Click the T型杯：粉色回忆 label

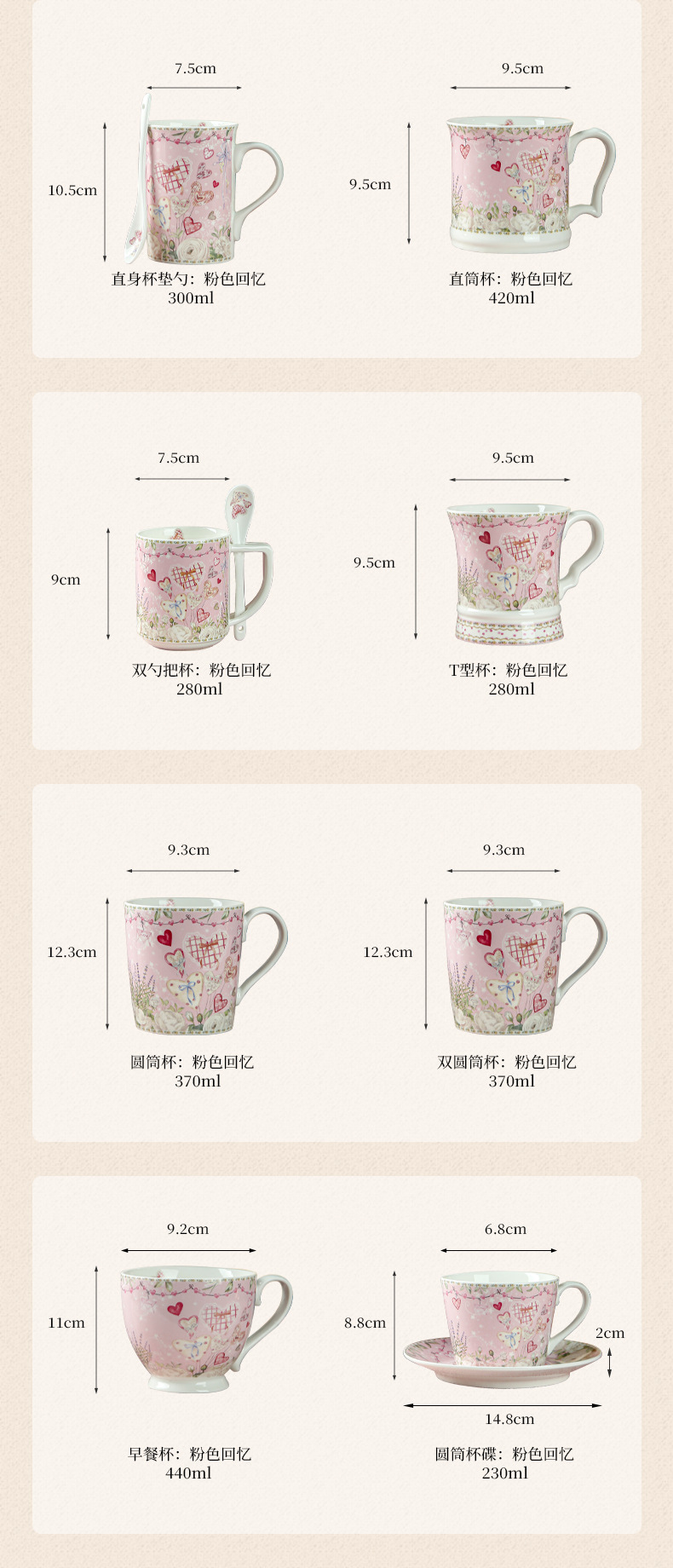tap(509, 670)
